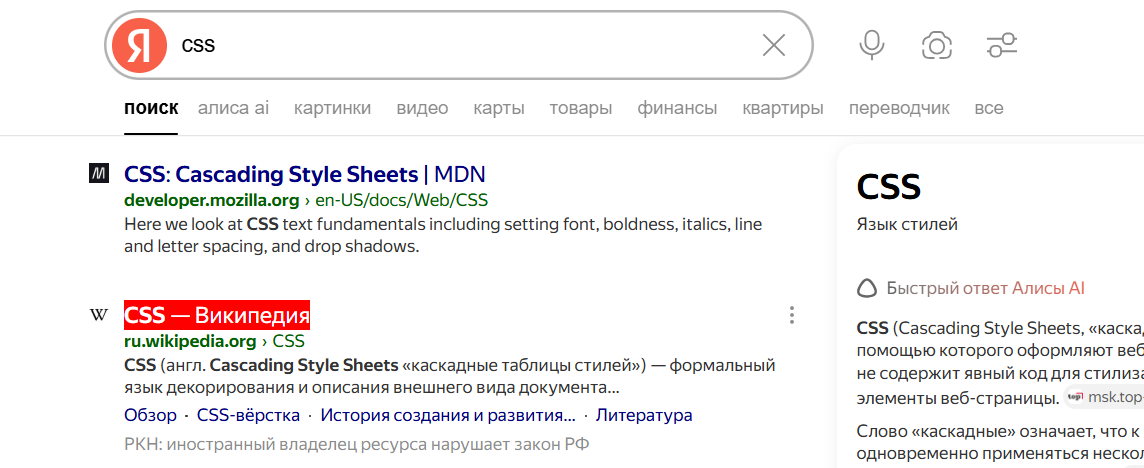Switch to the алиса ai tab
1144x468 pixels.
[x=233, y=109]
